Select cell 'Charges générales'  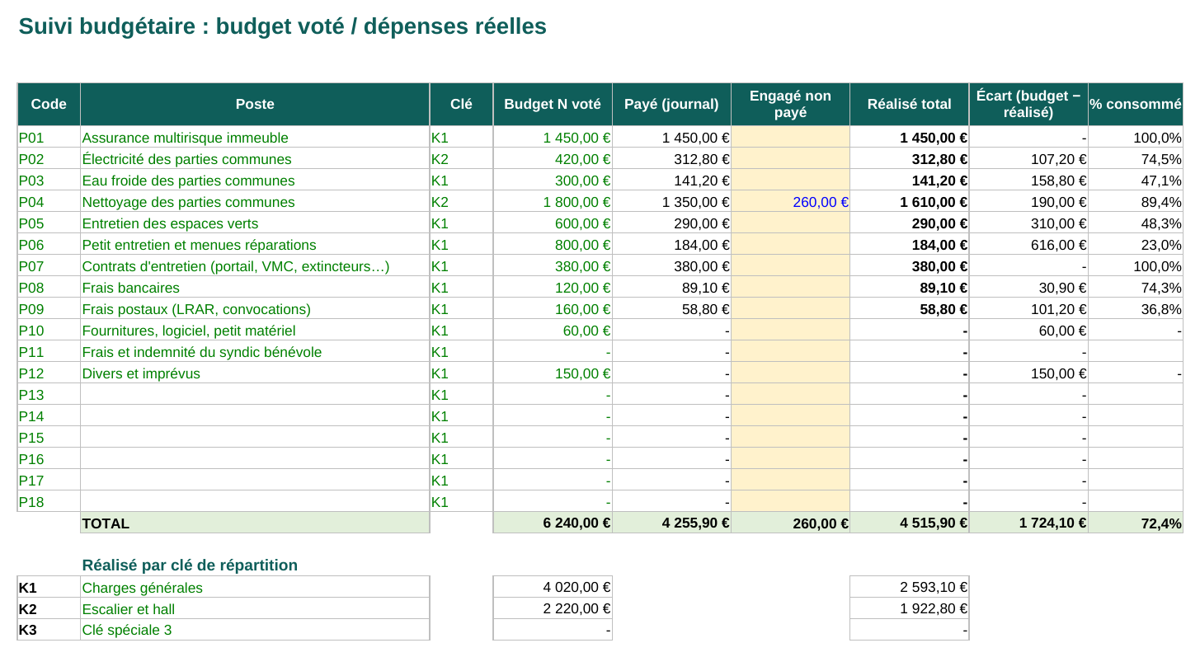click(x=255, y=587)
